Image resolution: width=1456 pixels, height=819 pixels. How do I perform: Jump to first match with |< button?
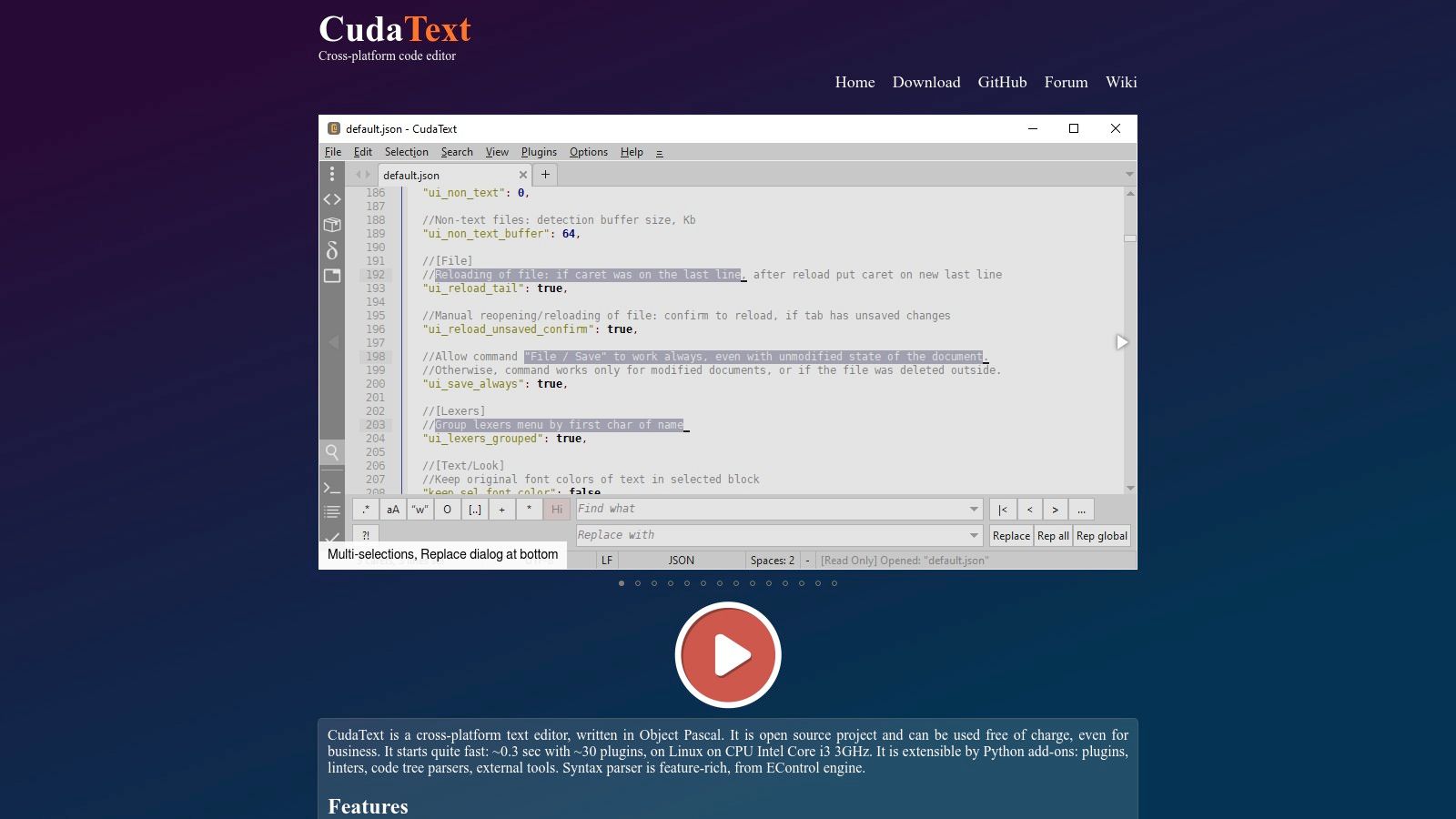click(x=1003, y=510)
